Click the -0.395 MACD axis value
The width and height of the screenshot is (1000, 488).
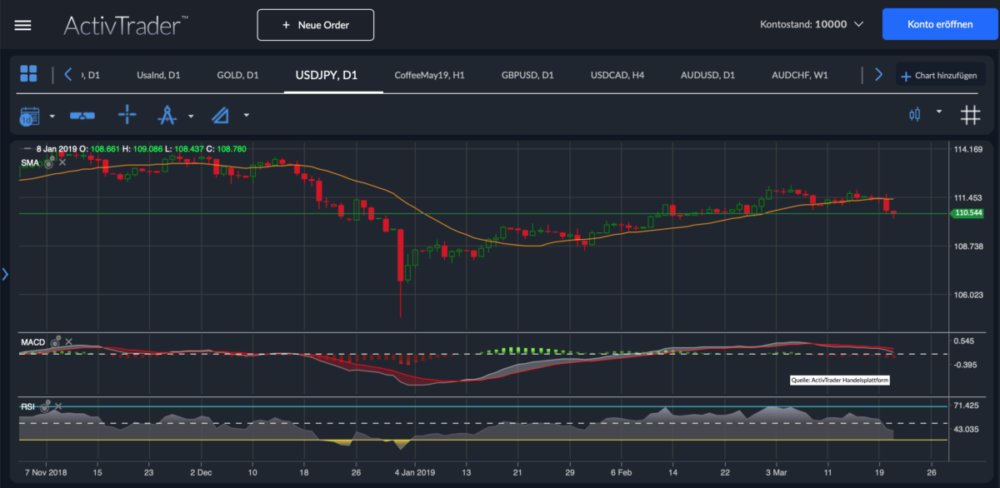[x=964, y=365]
